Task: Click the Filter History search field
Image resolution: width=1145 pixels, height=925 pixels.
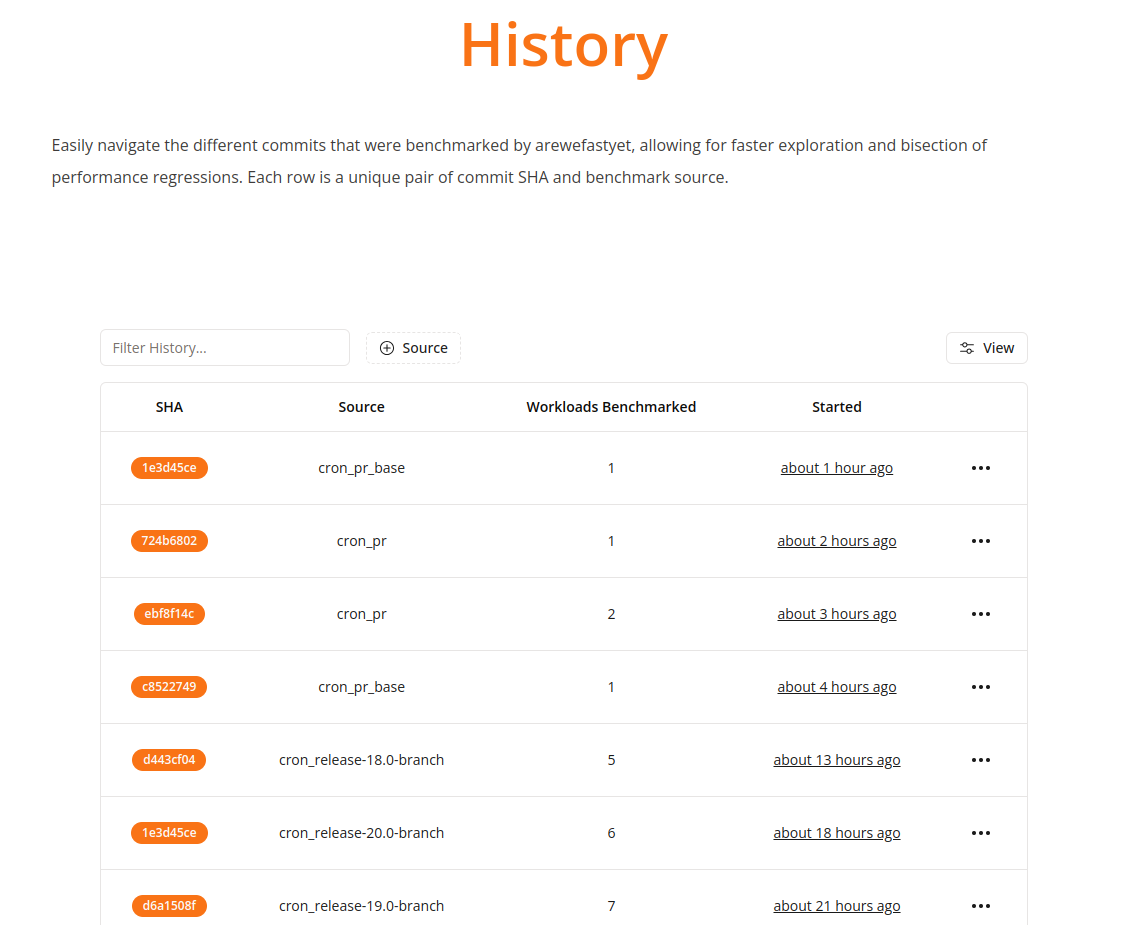Action: pos(225,348)
